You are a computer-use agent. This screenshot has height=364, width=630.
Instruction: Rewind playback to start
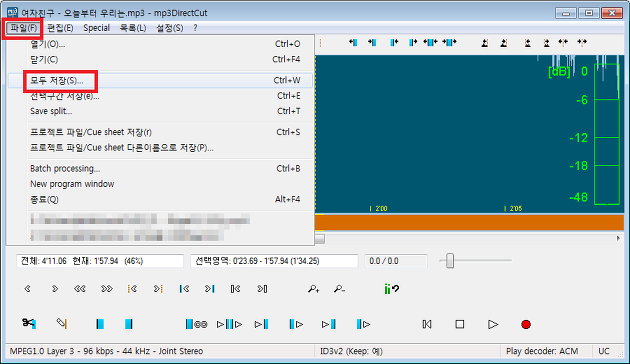427,324
